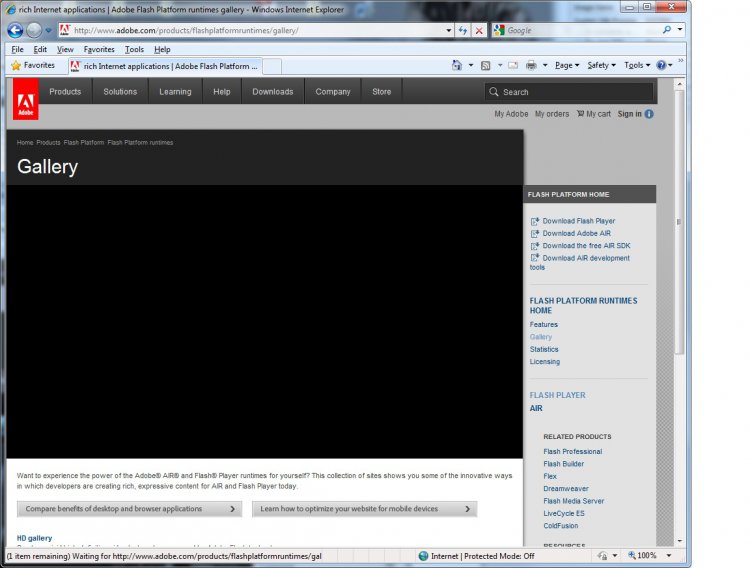Click the search magnifier icon in toolbar
Screen dimensions: 750x568
coord(667,30)
